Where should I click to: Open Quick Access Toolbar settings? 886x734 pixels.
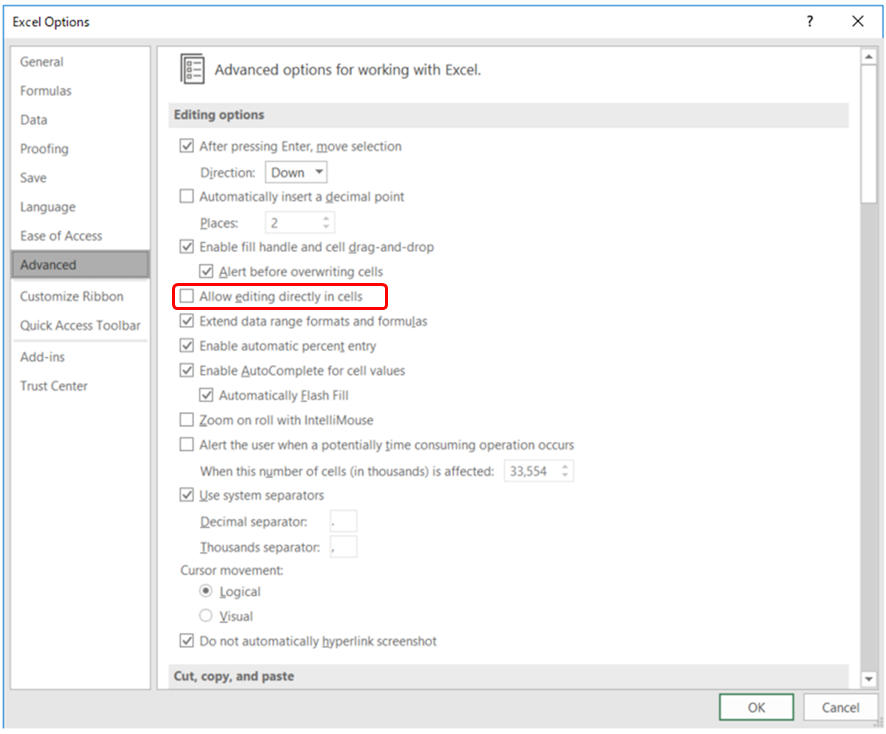[80, 325]
